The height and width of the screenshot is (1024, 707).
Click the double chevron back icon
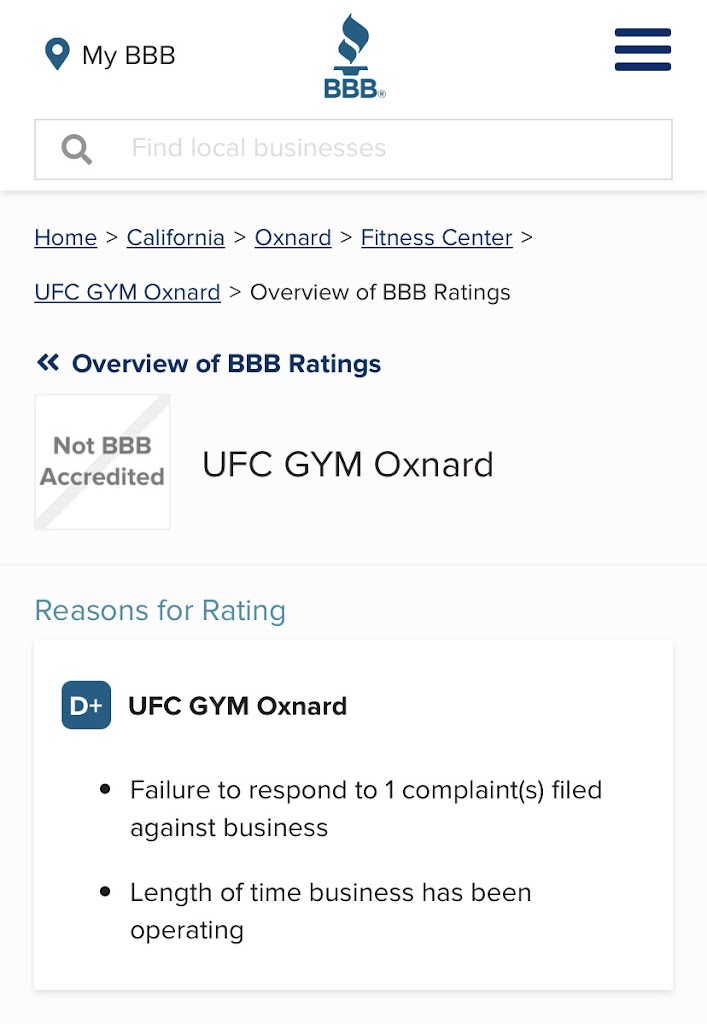[x=48, y=363]
